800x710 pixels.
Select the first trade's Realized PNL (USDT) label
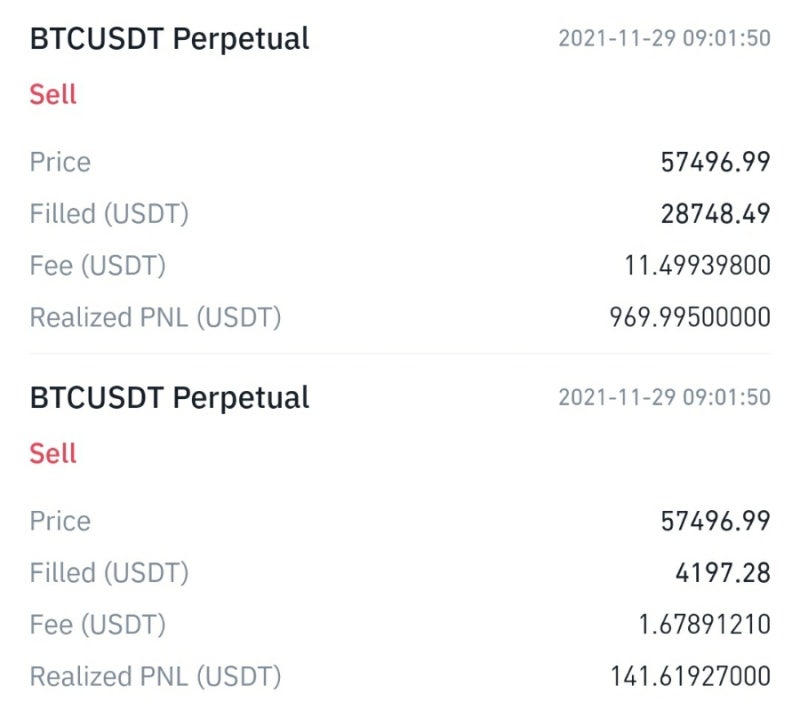point(156,318)
